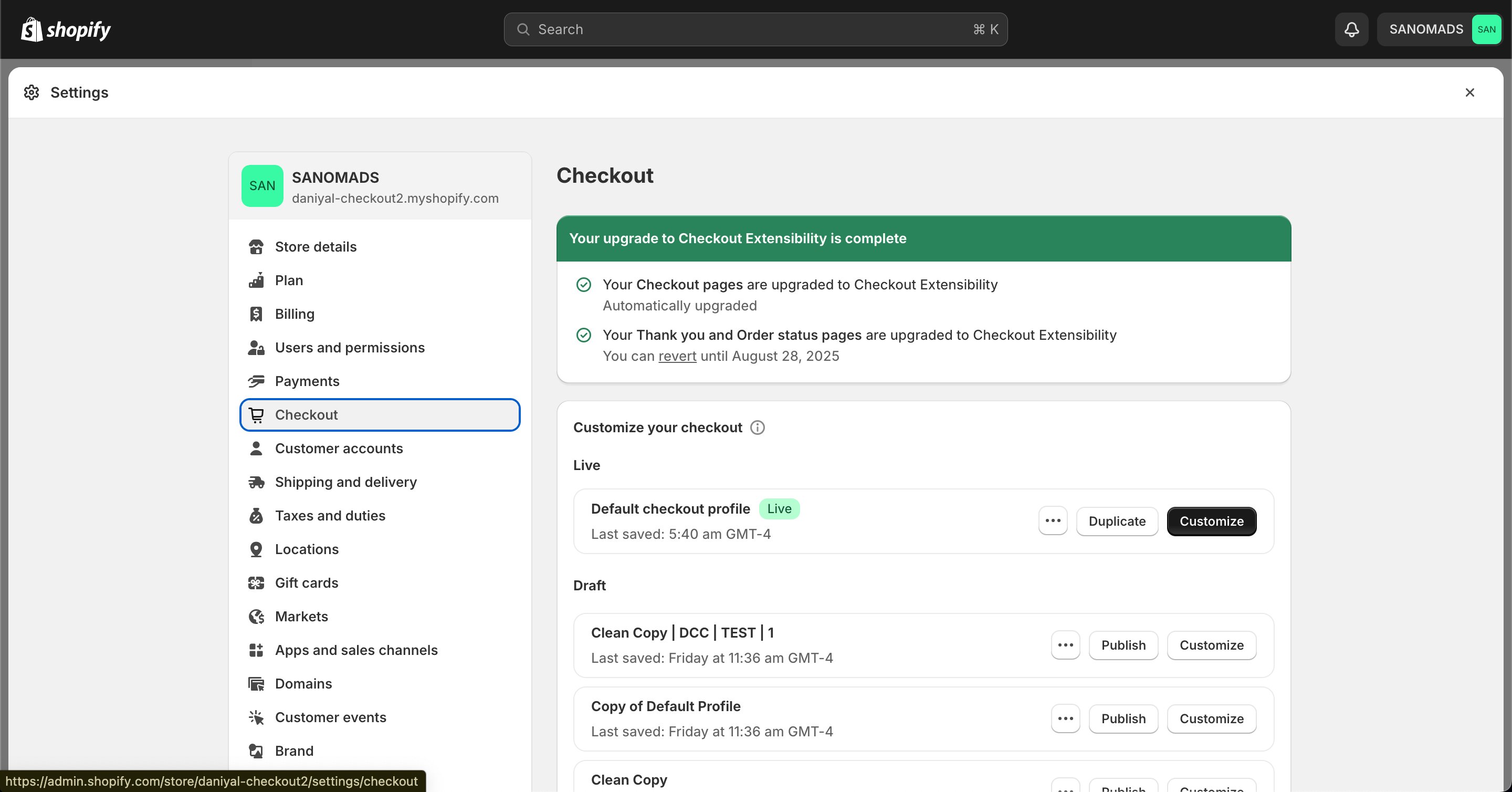Publish Clean Copy | DCC | TEST | 1

tap(1123, 644)
